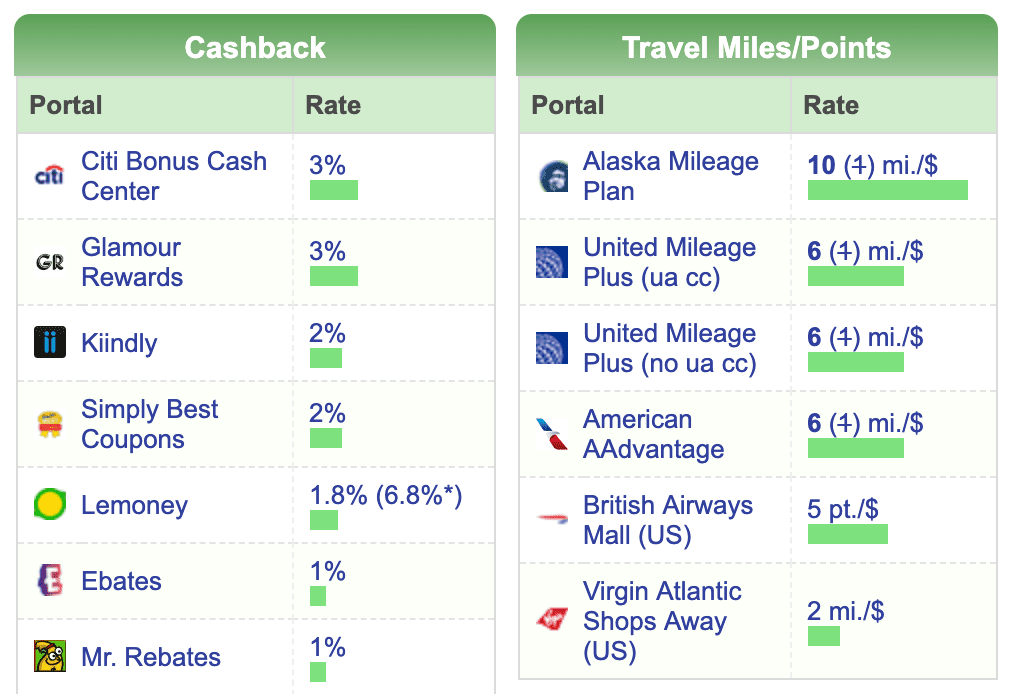
Task: Click the green bar under Virgin Atlantic rate
Action: 823,636
